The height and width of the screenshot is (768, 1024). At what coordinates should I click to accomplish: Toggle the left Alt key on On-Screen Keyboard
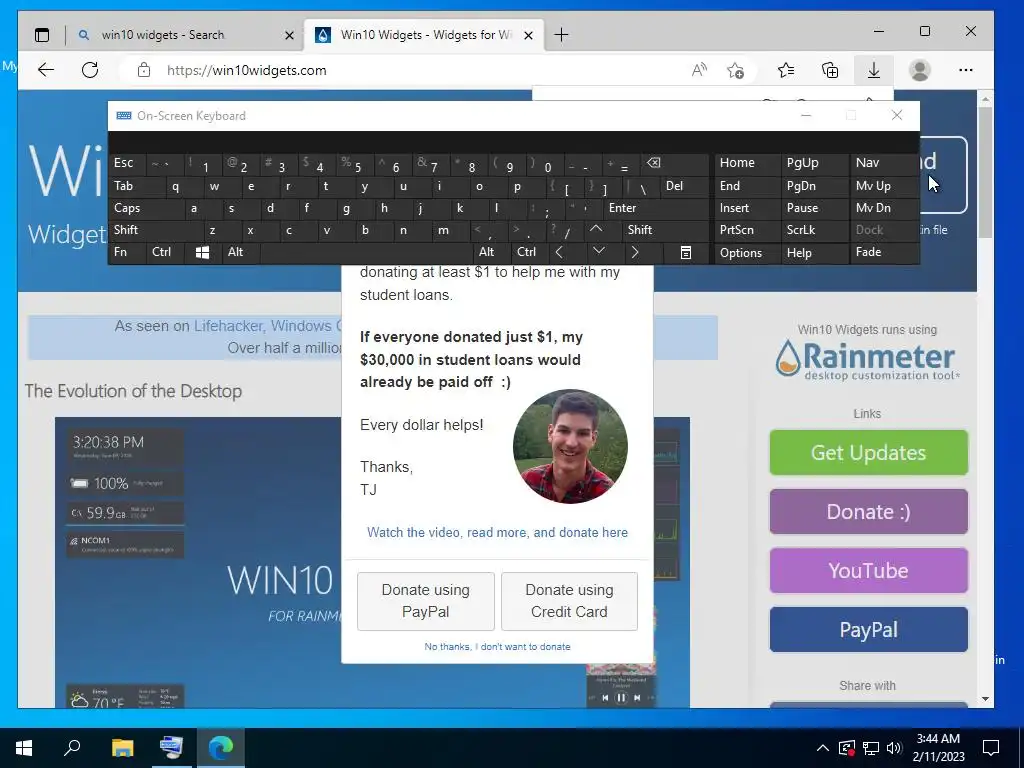(x=240, y=253)
